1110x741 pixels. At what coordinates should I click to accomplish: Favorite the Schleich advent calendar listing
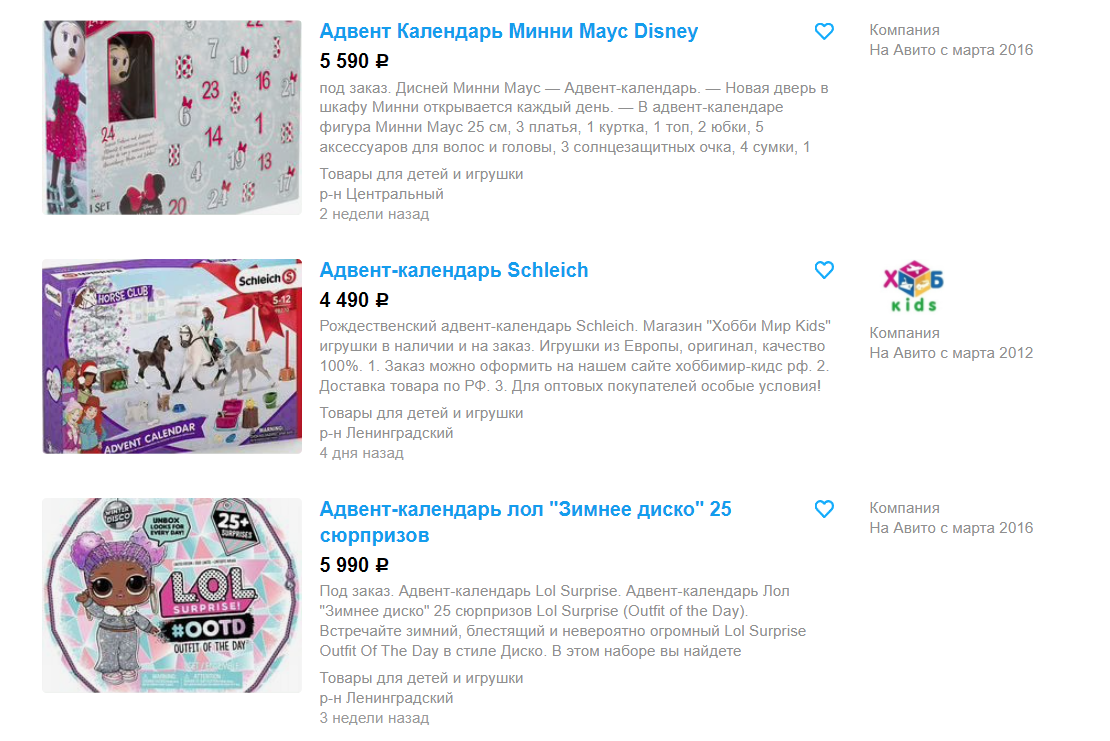tap(824, 270)
